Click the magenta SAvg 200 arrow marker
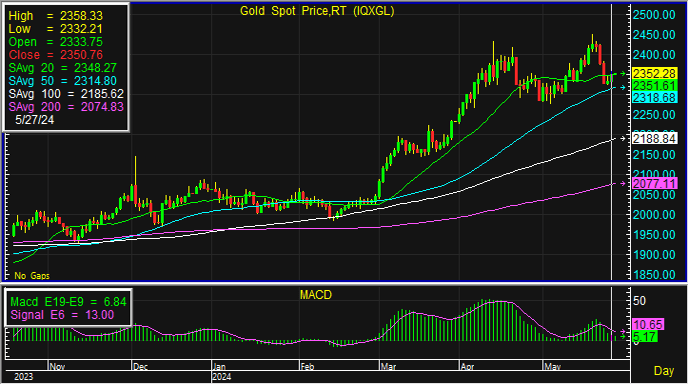The image size is (689, 385). [623, 183]
